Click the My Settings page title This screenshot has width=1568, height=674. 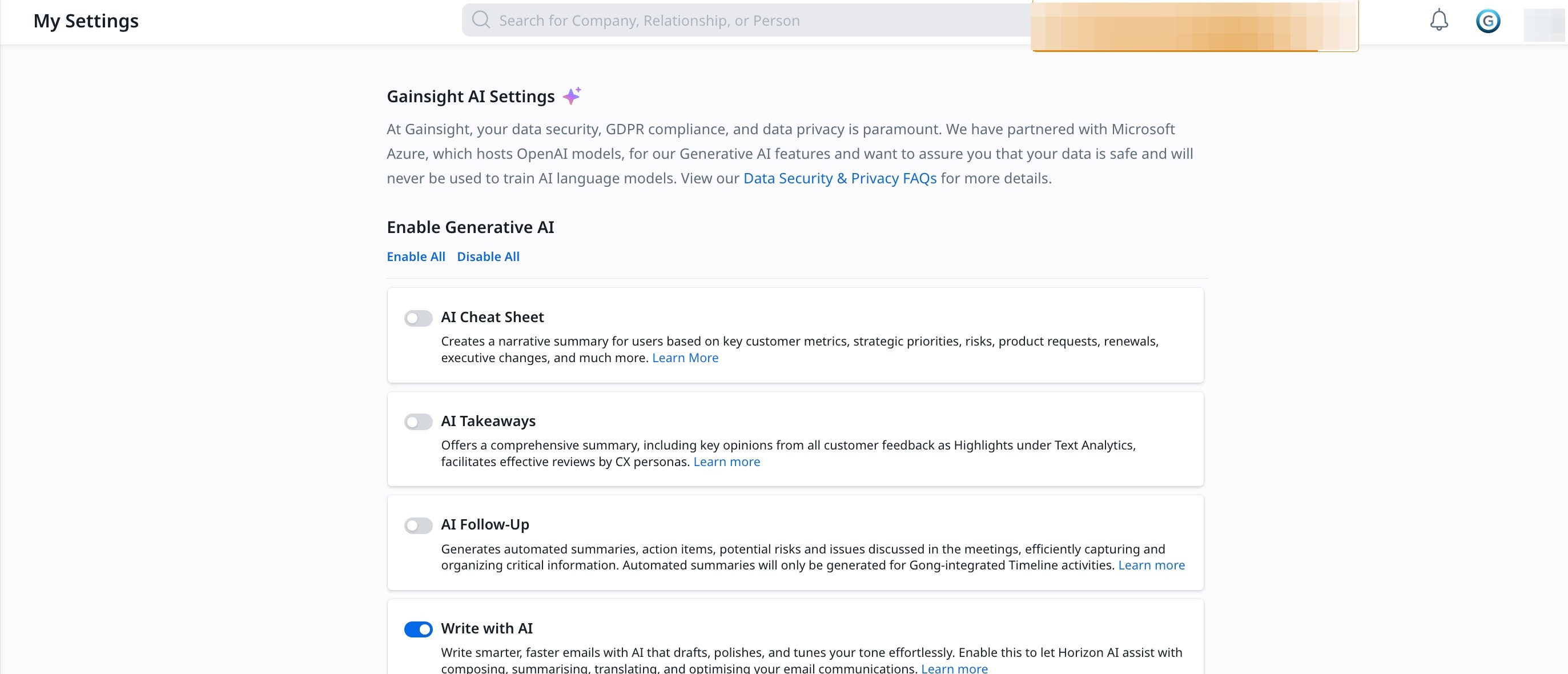(86, 21)
